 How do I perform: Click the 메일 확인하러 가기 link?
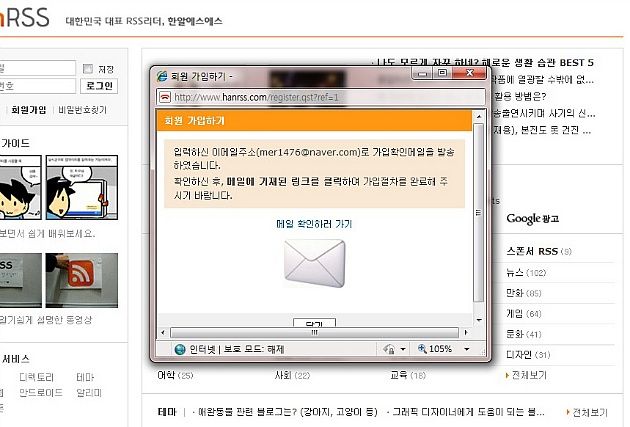314,224
